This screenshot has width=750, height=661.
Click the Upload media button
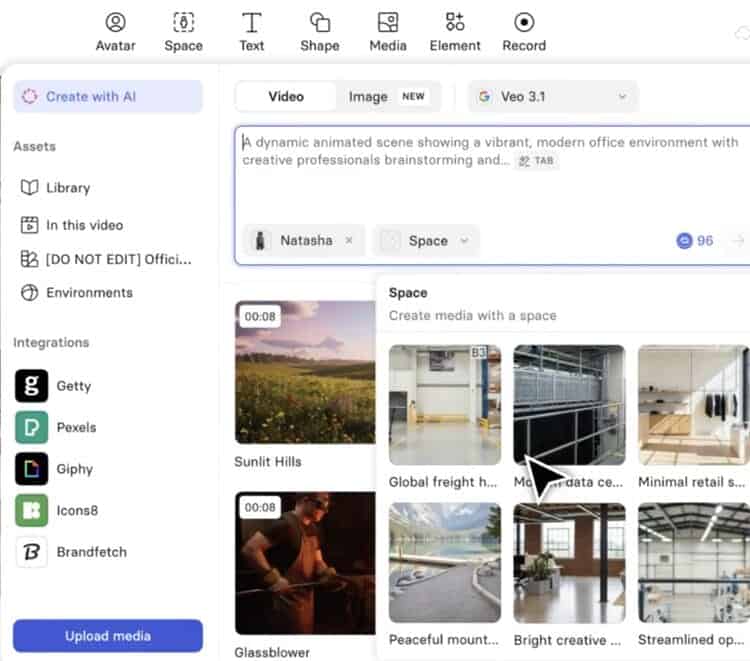(108, 636)
